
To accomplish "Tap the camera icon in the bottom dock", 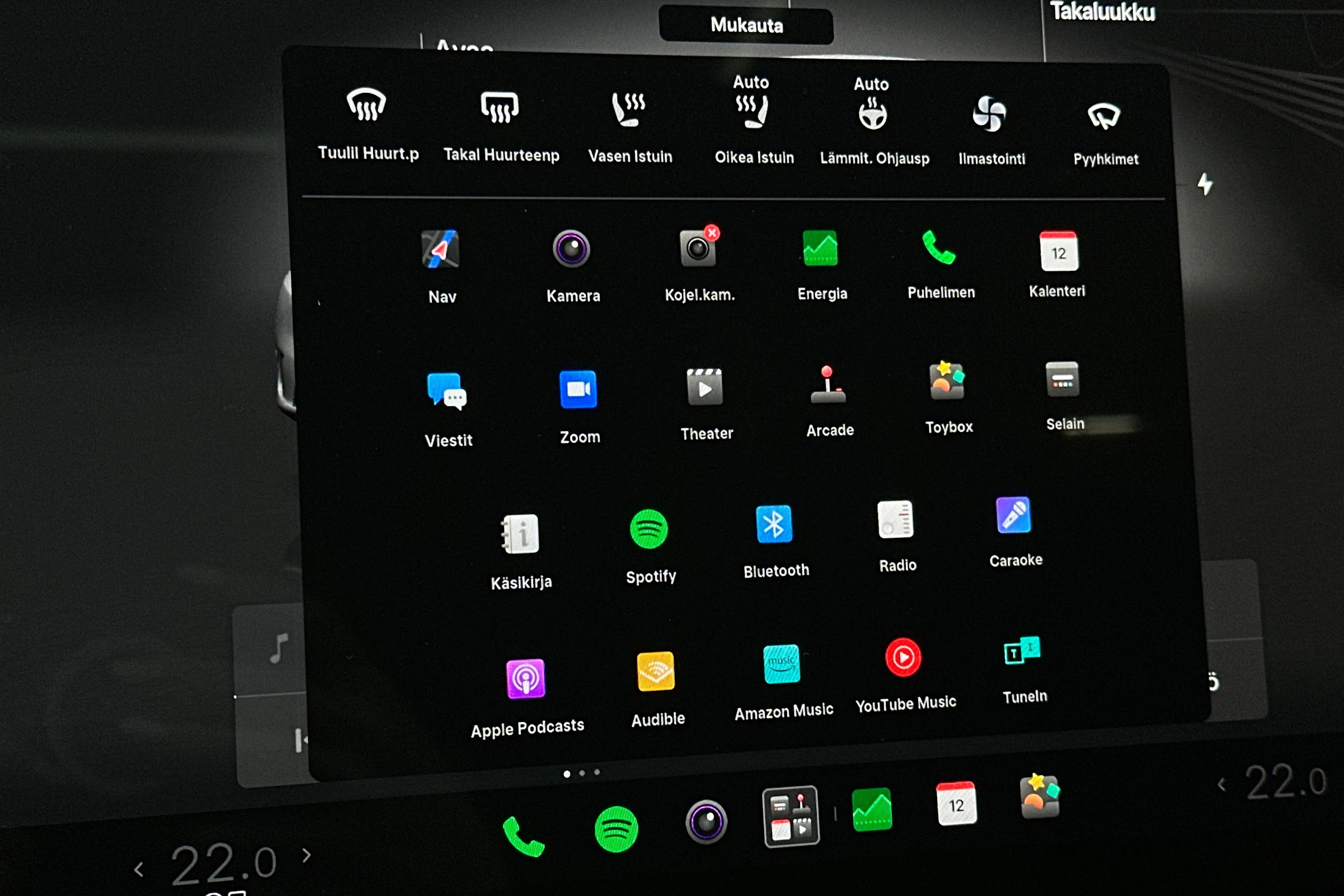I will (706, 822).
